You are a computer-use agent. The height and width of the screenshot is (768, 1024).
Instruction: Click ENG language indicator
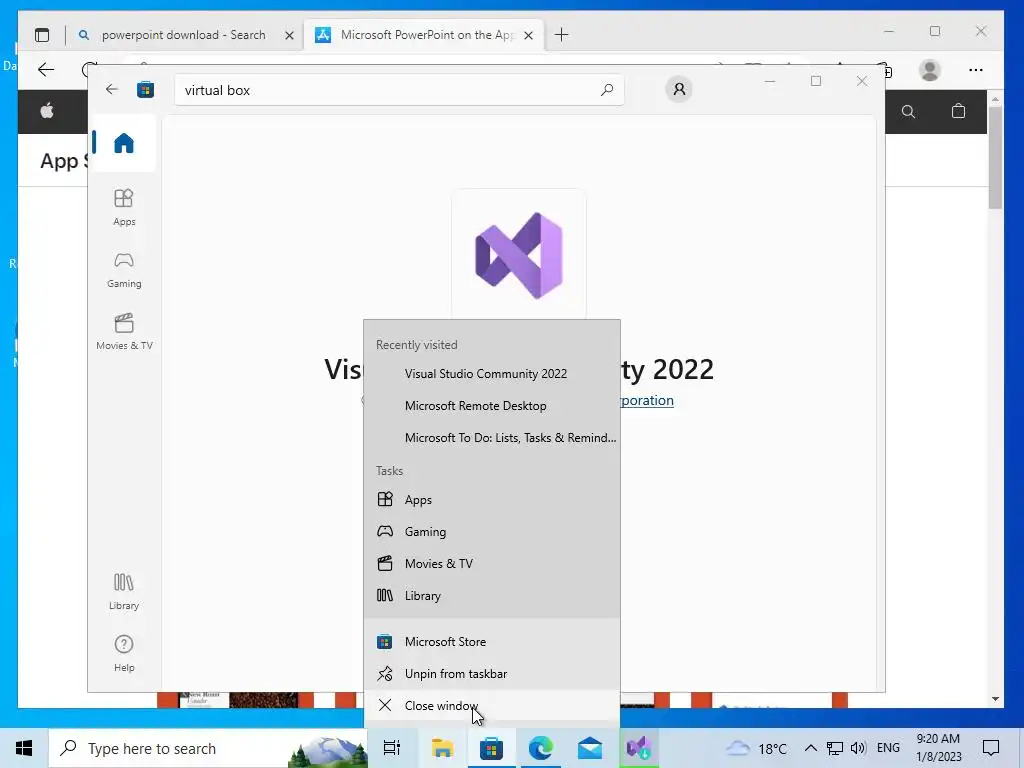pyautogui.click(x=888, y=748)
